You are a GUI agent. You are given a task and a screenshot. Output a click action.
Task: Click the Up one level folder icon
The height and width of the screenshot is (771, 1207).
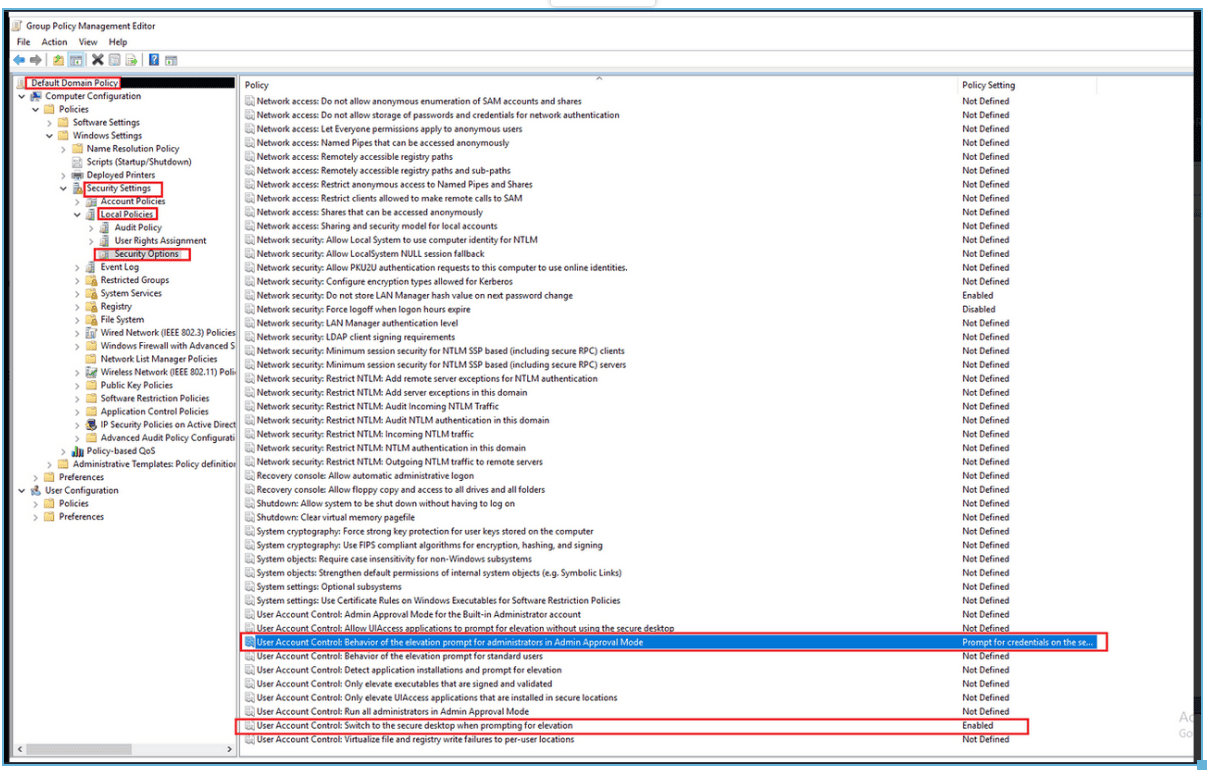pos(59,60)
